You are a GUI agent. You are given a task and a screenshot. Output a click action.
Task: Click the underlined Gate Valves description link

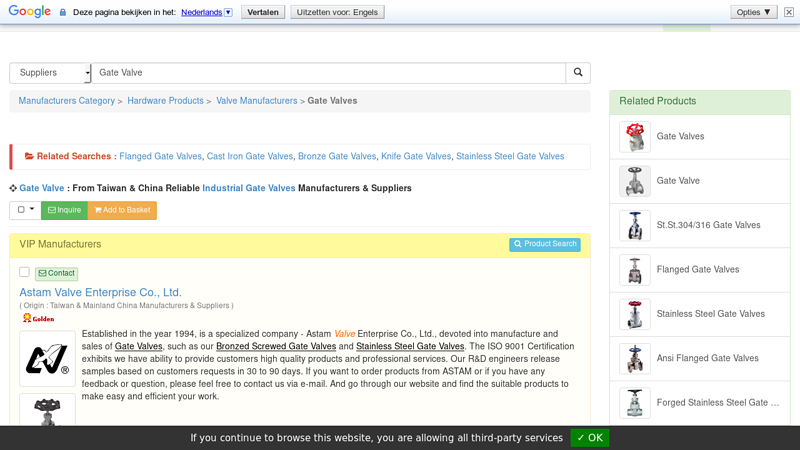[138, 346]
